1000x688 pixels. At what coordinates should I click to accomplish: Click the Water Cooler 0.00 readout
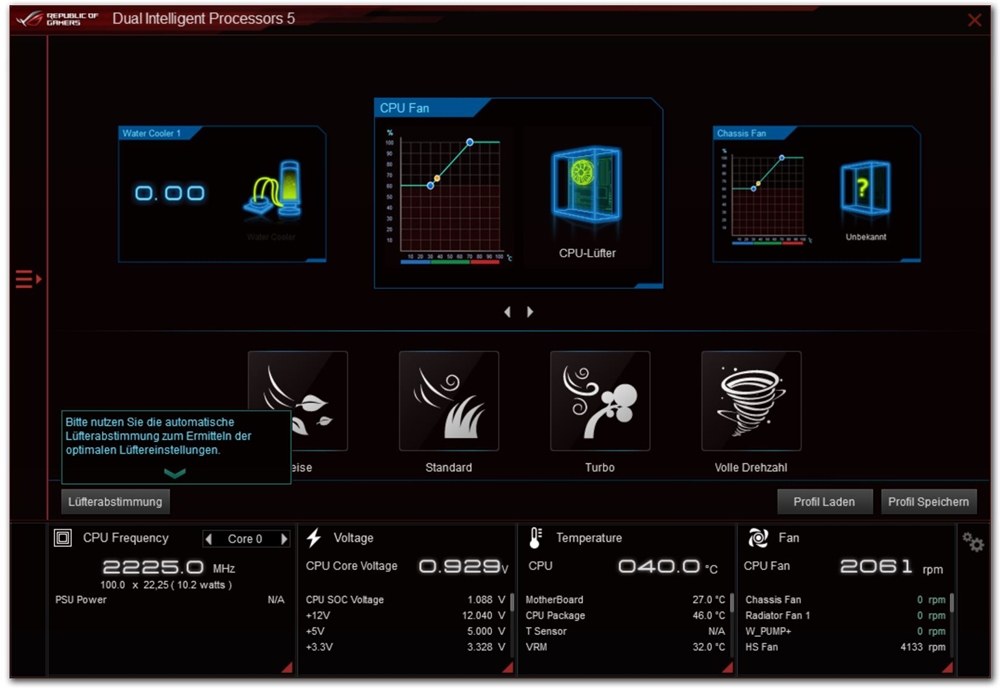pyautogui.click(x=170, y=193)
